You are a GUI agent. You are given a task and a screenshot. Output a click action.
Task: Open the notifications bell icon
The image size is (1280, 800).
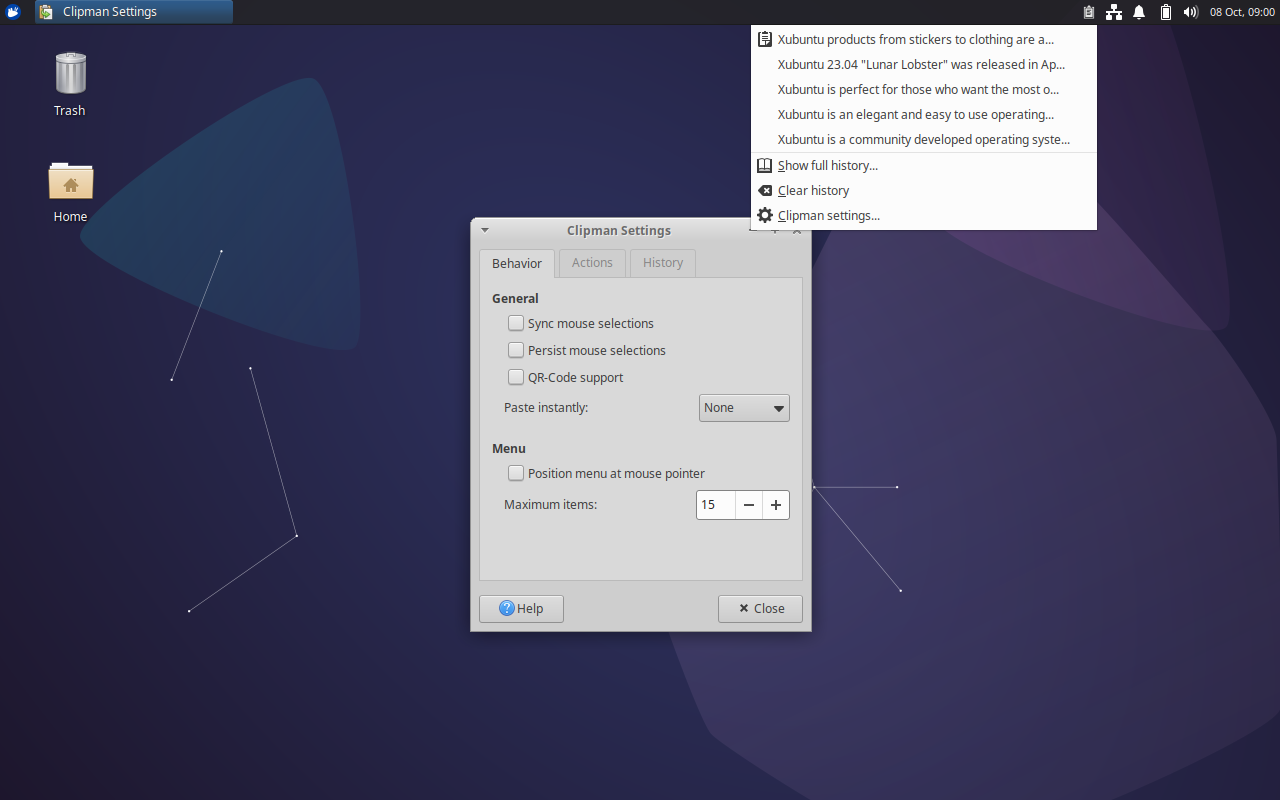tap(1139, 12)
